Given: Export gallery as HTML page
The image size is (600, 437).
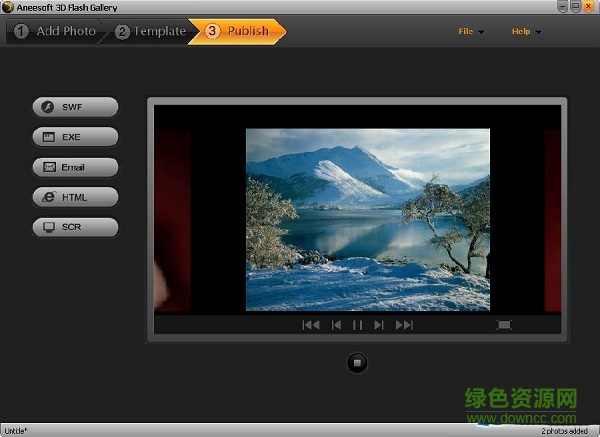Looking at the screenshot, I should pos(75,197).
